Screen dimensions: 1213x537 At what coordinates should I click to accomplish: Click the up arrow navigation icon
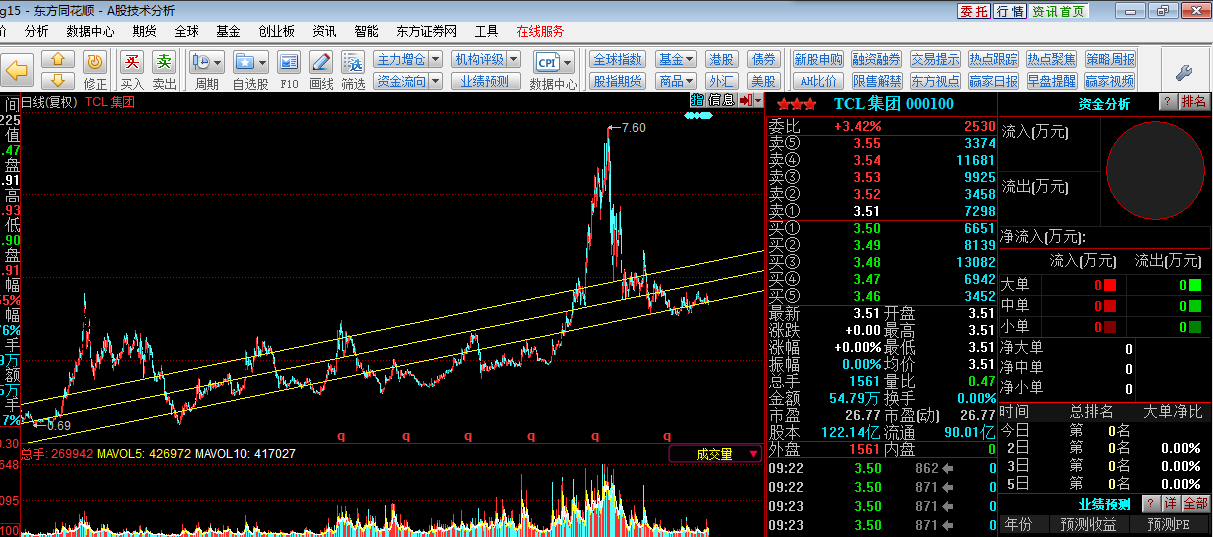pyautogui.click(x=58, y=60)
